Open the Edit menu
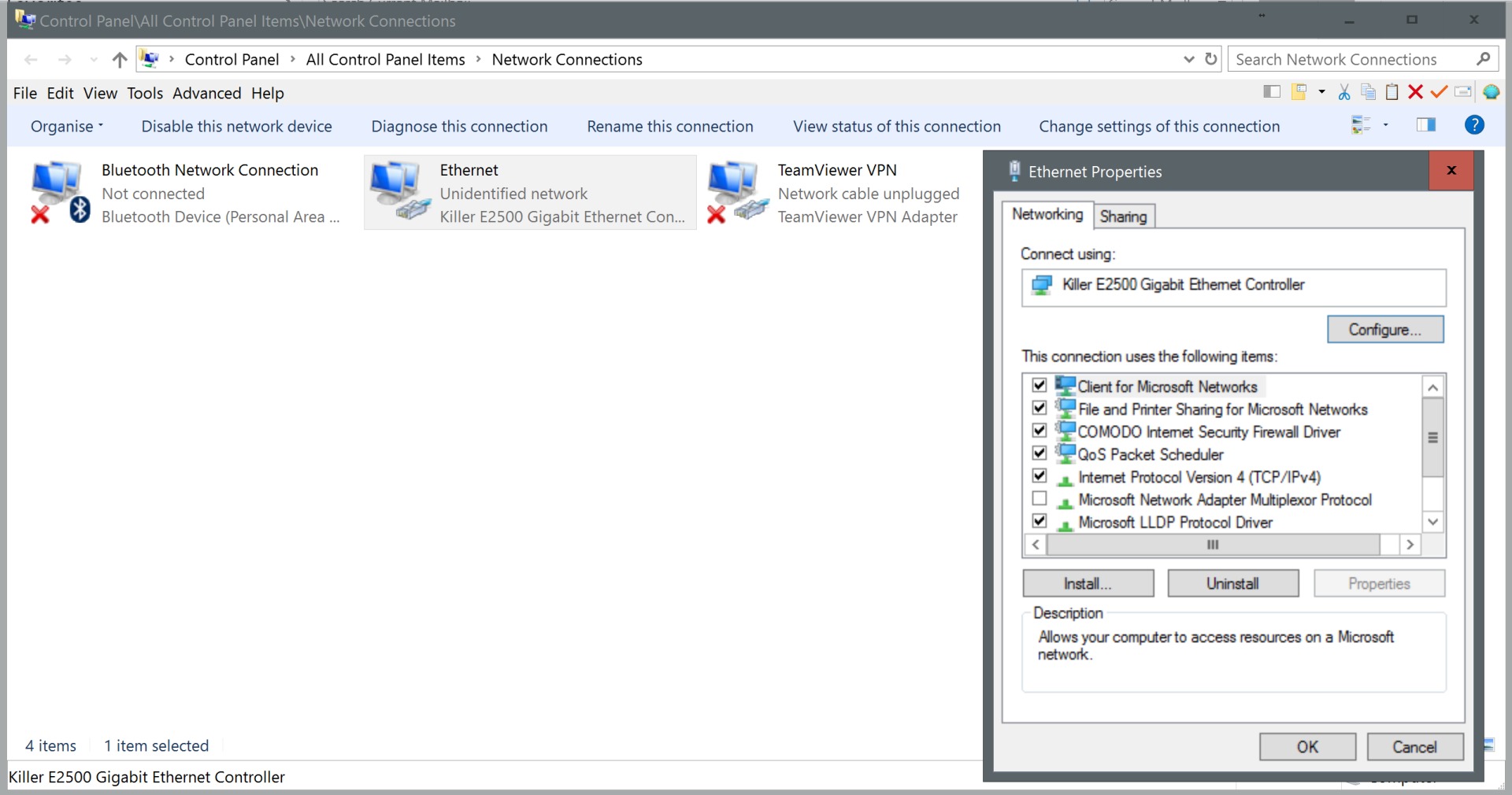This screenshot has width=1512, height=795. point(60,93)
